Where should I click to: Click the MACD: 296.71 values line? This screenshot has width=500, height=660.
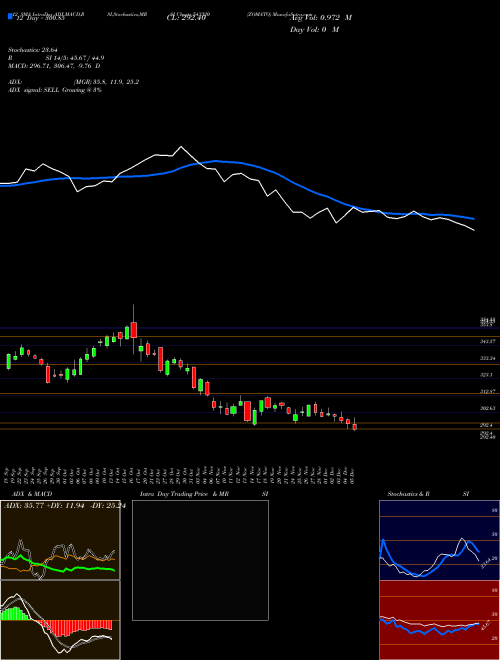[54, 66]
